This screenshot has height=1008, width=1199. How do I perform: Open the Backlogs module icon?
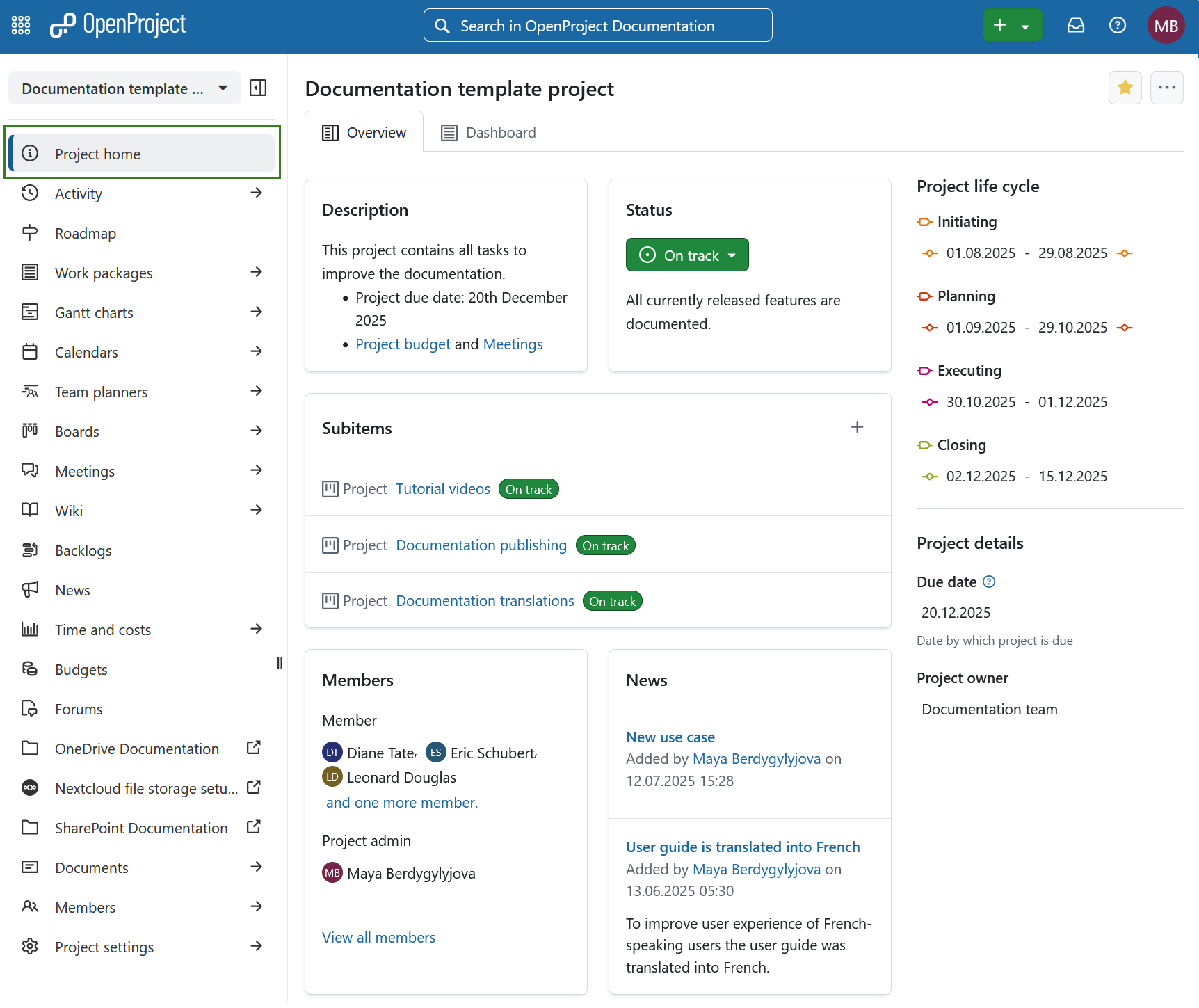pos(30,550)
